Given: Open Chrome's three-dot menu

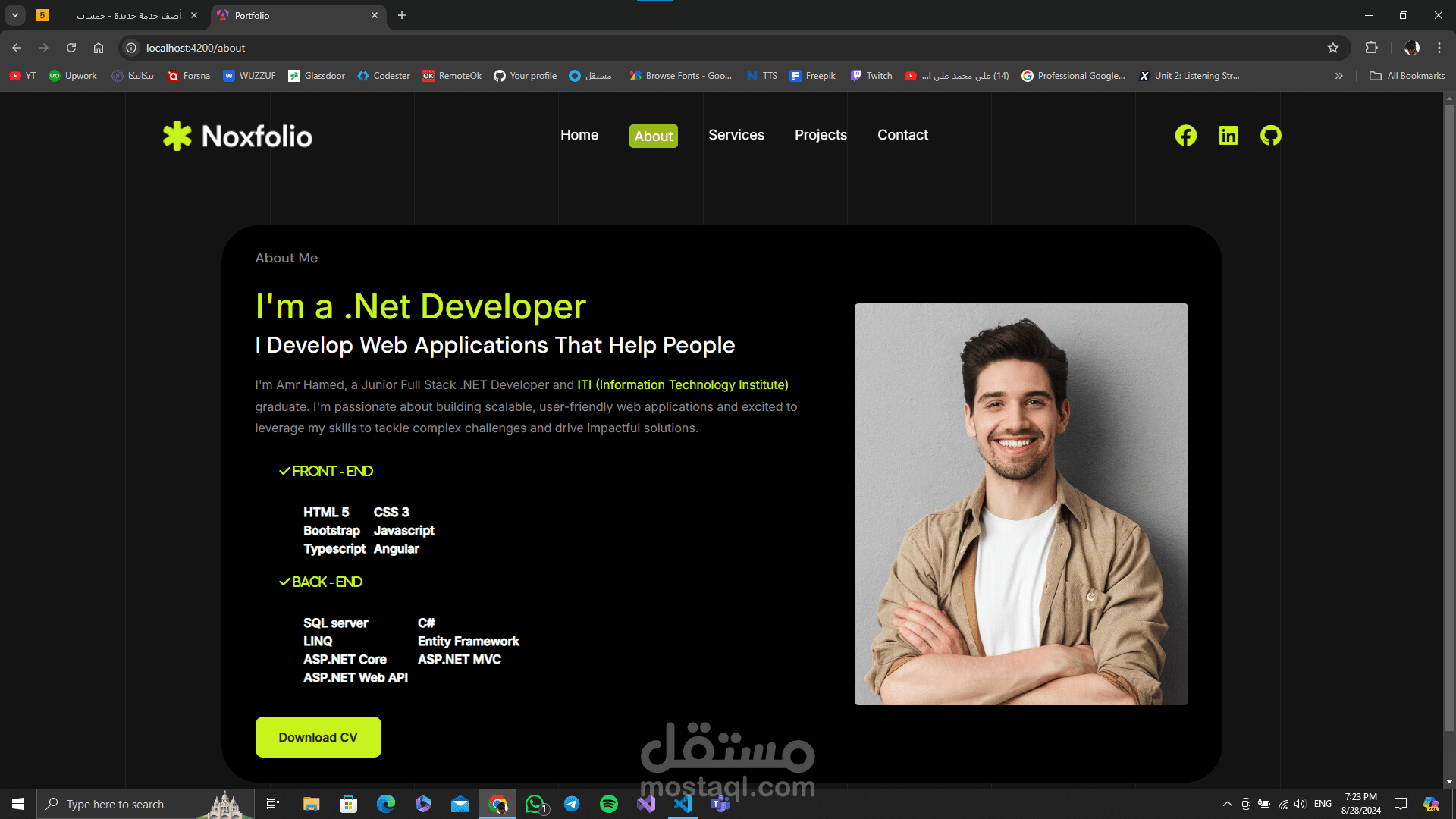Looking at the screenshot, I should (x=1439, y=47).
